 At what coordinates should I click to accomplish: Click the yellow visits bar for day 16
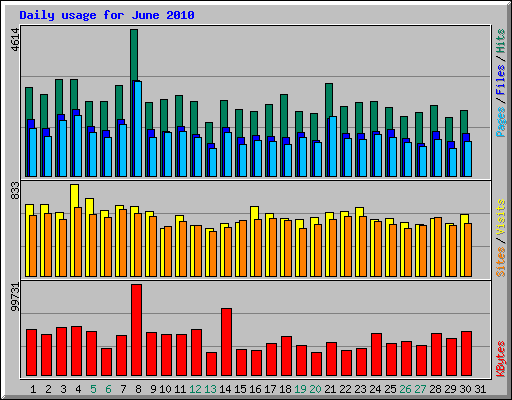pyautogui.click(x=254, y=213)
